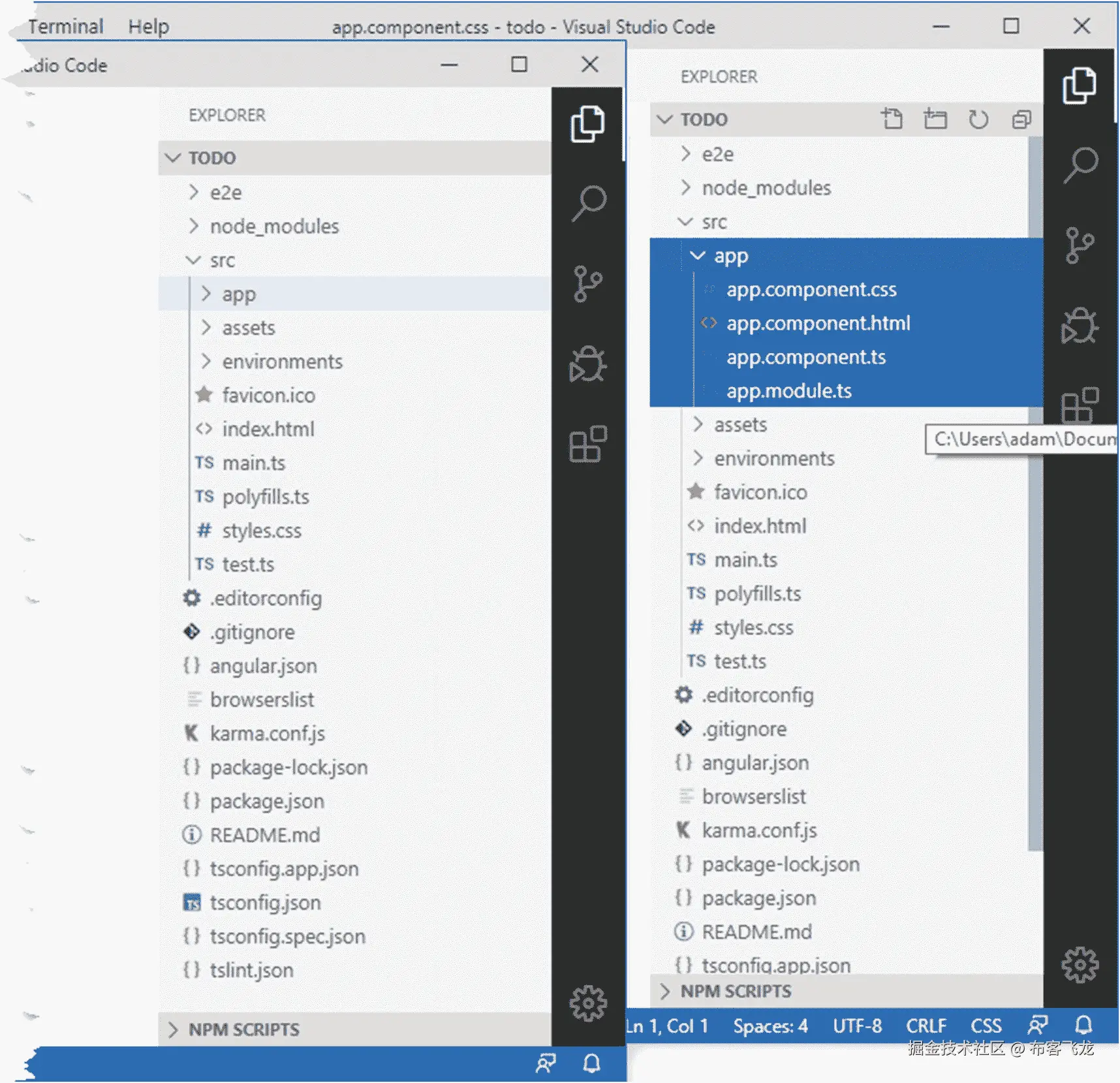Open the Help menu
The height and width of the screenshot is (1083, 1120).
click(148, 27)
